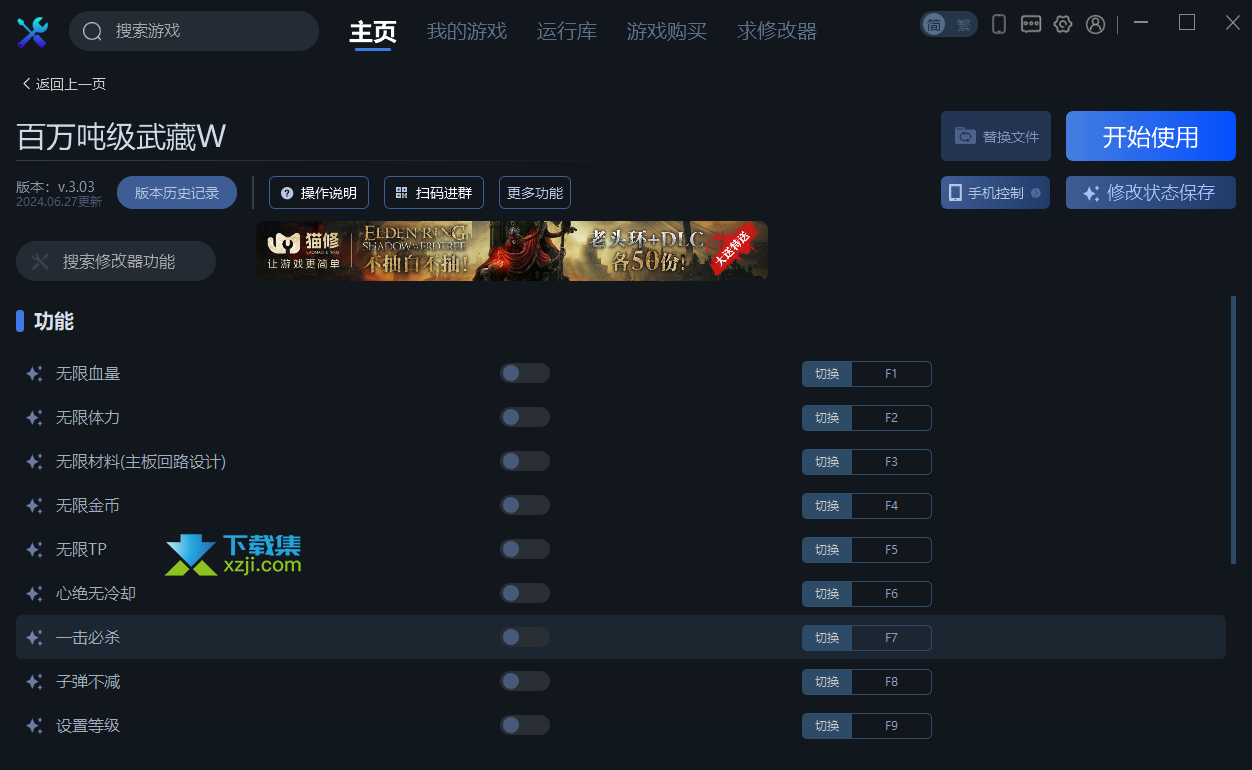Toggle the 一击必杀 switch
This screenshot has width=1252, height=770.
[525, 637]
